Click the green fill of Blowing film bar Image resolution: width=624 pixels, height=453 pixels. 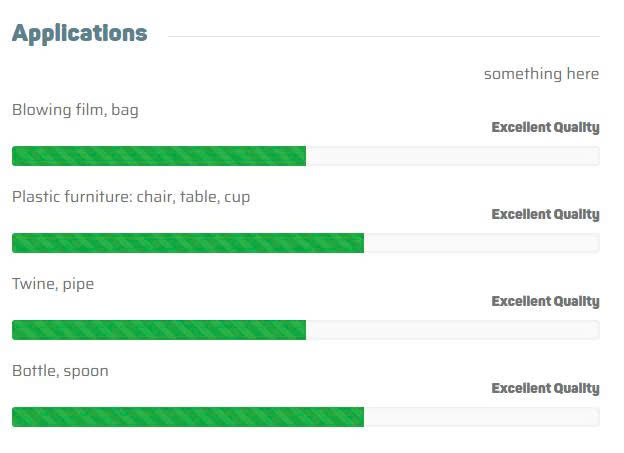pos(158,156)
